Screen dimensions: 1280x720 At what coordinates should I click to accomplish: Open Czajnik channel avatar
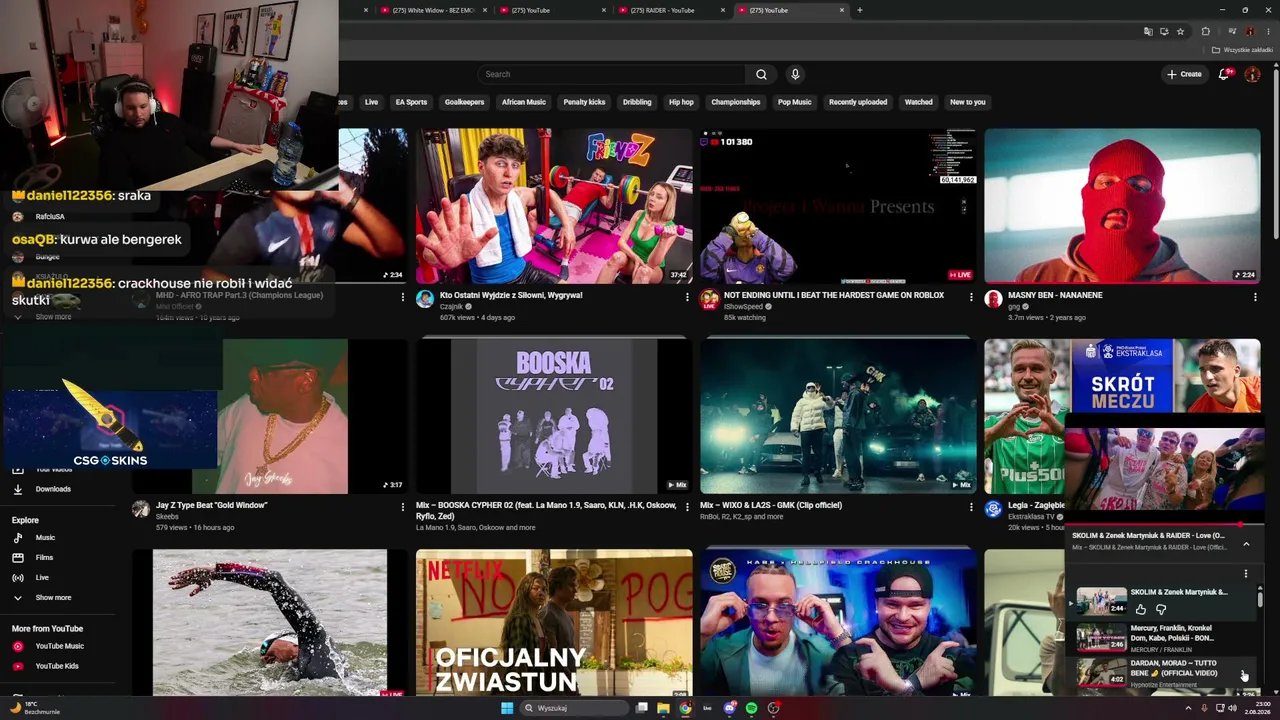point(425,299)
